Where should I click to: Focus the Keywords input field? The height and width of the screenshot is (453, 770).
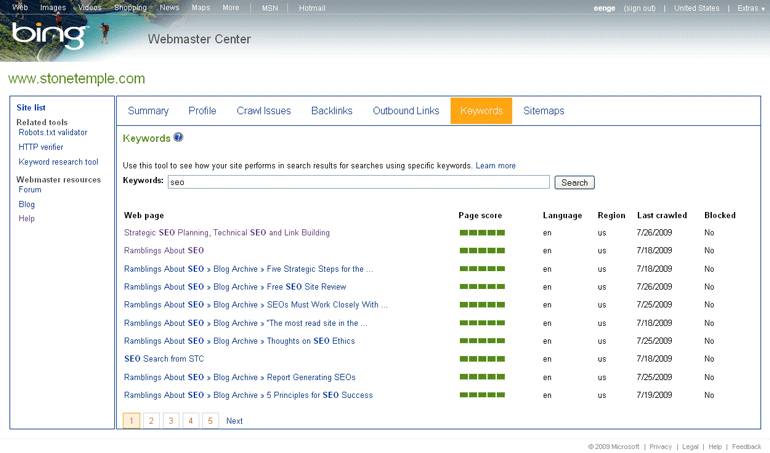pos(358,182)
